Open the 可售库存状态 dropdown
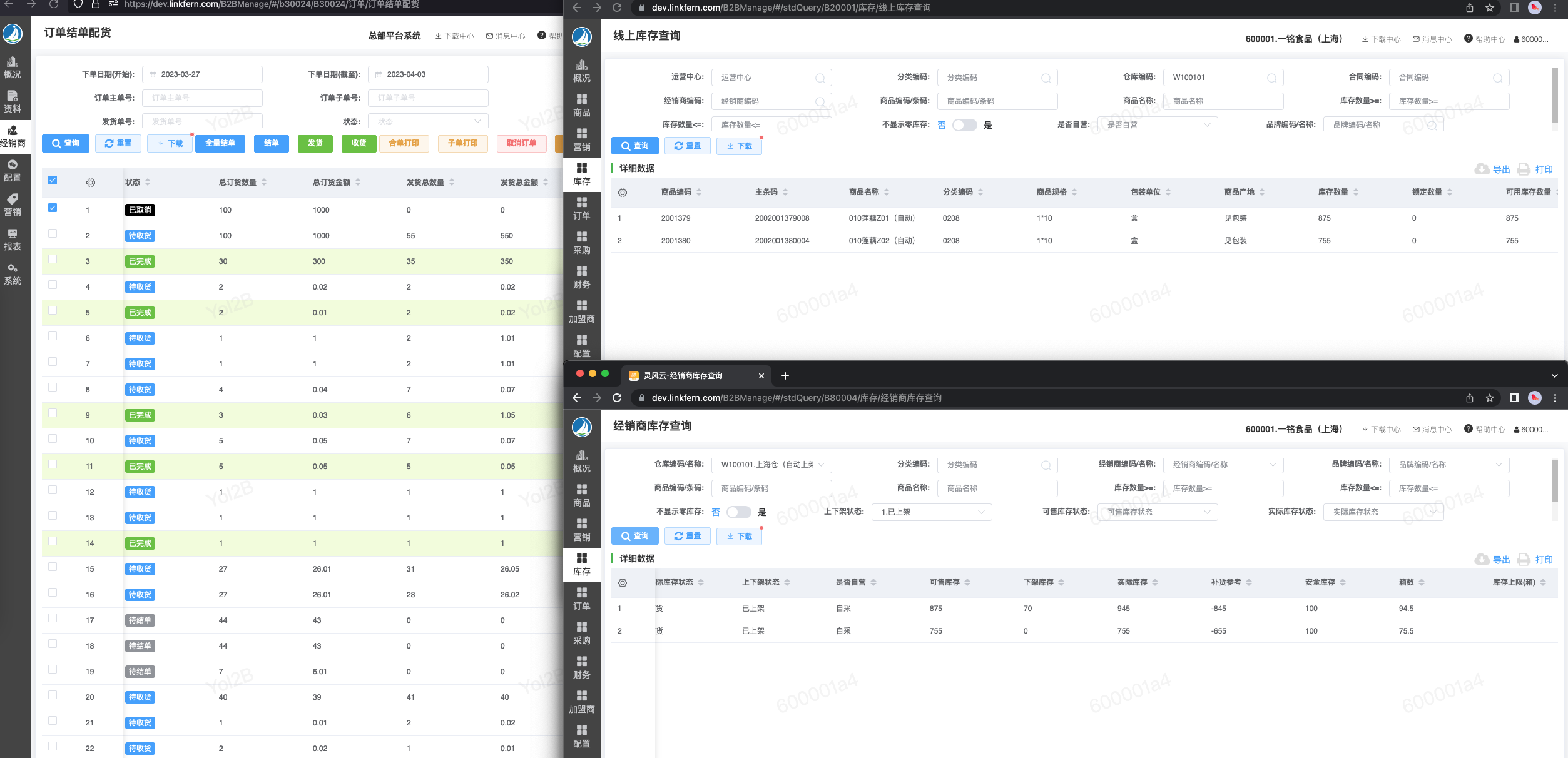Image resolution: width=1568 pixels, height=758 pixels. click(x=1158, y=512)
